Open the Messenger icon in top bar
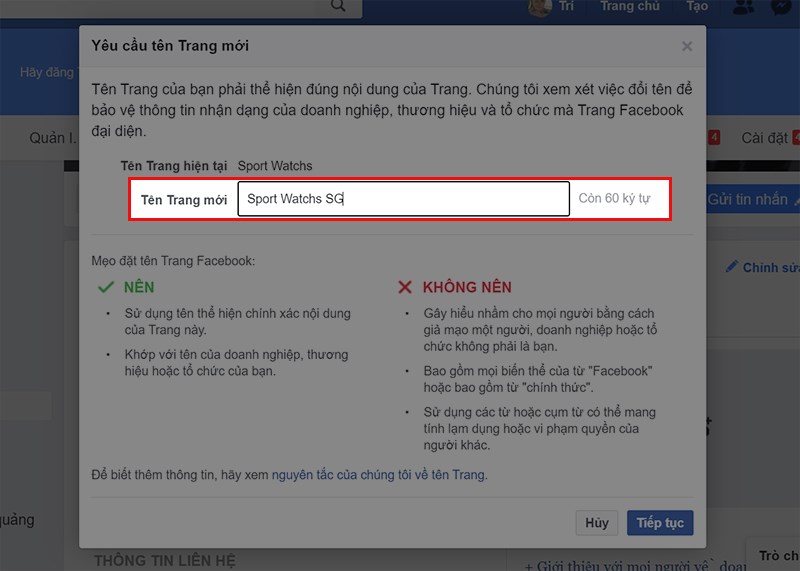 click(x=781, y=7)
